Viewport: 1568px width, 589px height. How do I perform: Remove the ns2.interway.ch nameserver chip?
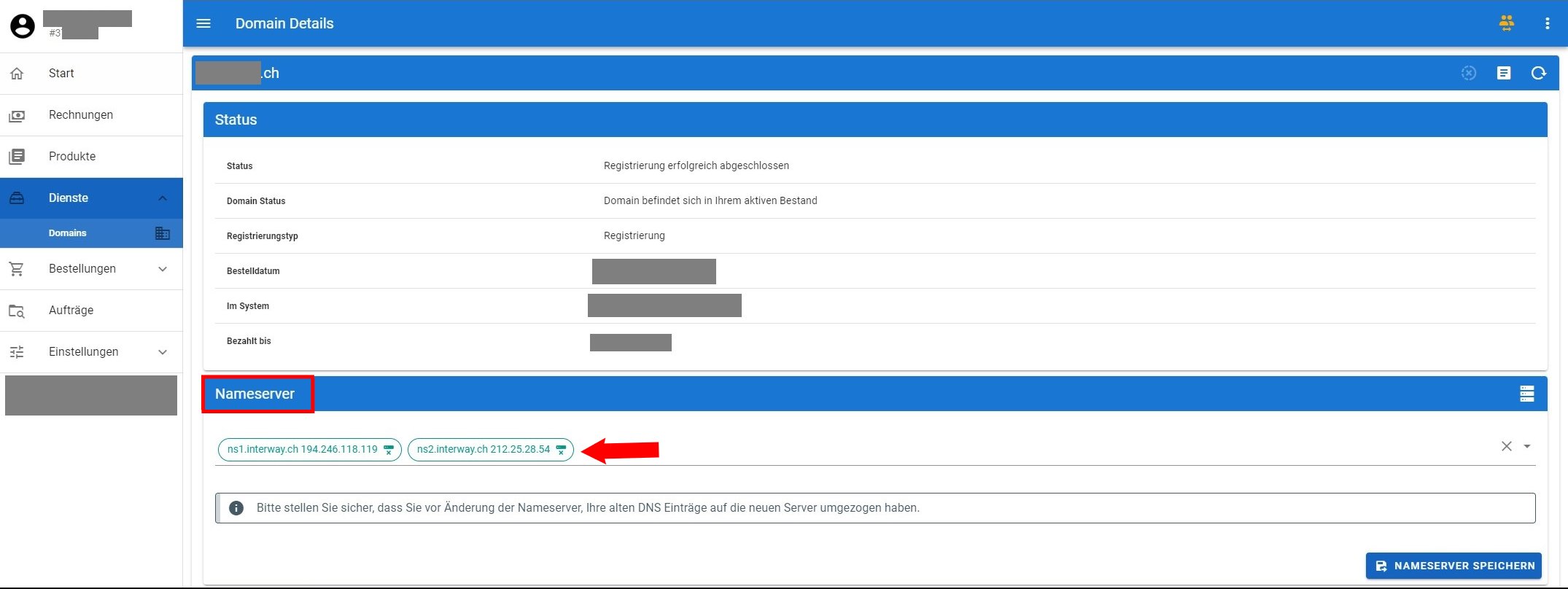pos(561,450)
